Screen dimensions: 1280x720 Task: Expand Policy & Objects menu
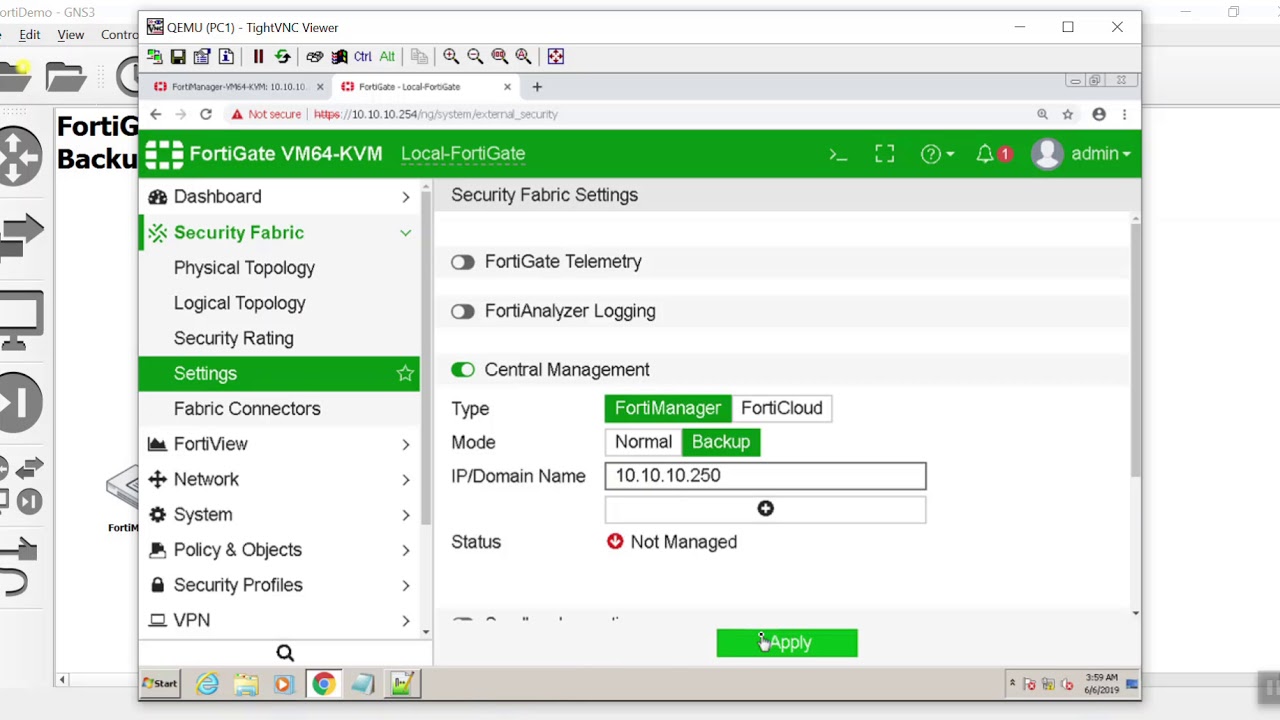[279, 550]
